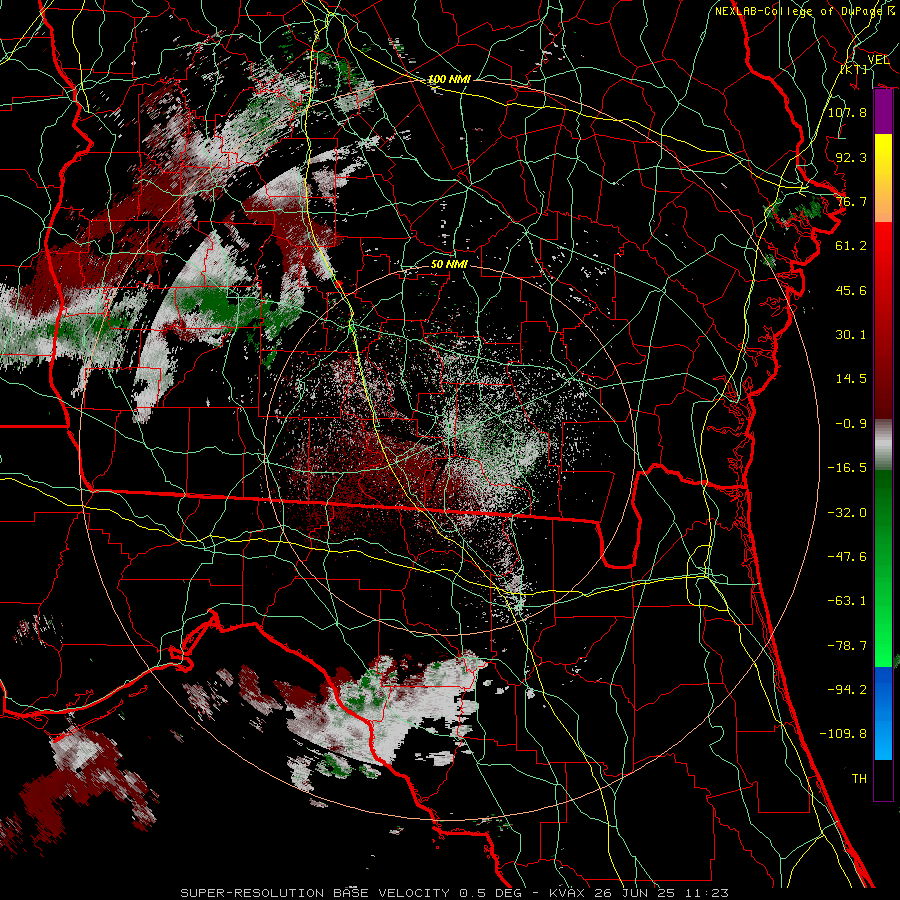Click the -32.0 velocity scale value
The image size is (900, 900).
pos(847,513)
